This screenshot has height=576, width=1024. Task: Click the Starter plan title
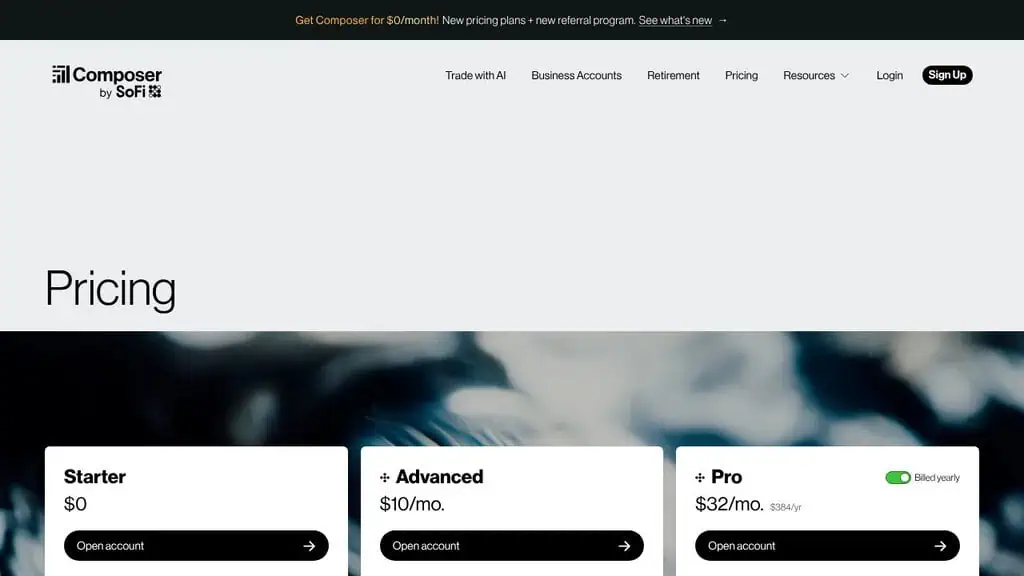(95, 477)
